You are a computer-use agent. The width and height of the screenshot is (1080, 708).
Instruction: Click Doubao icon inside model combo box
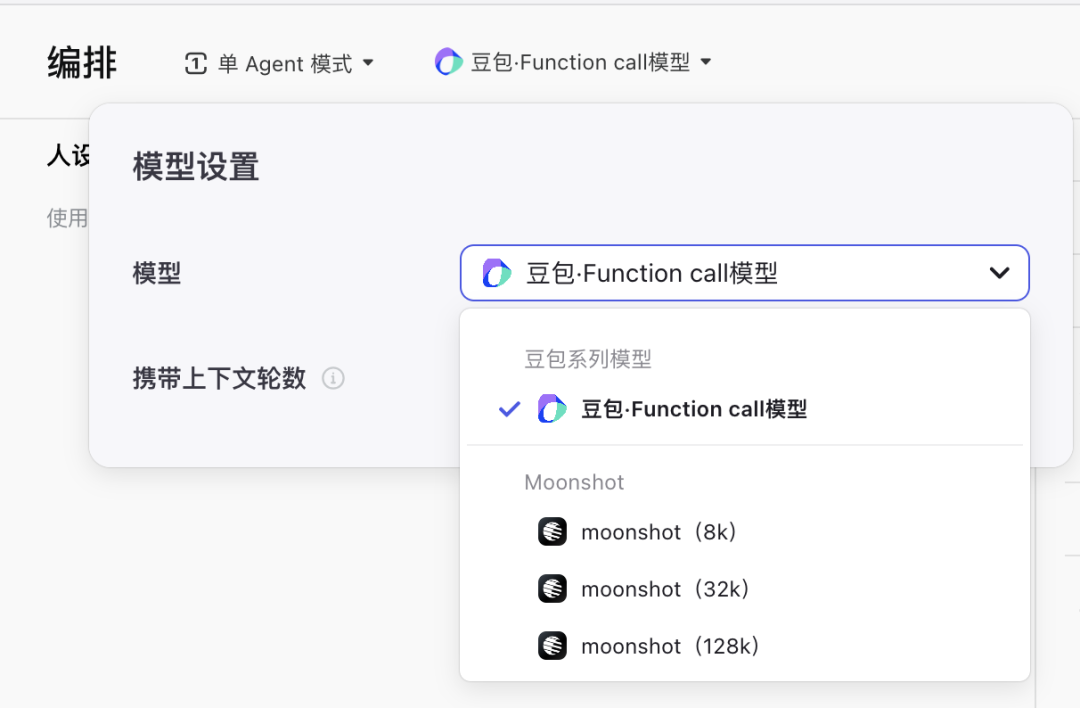tap(497, 273)
